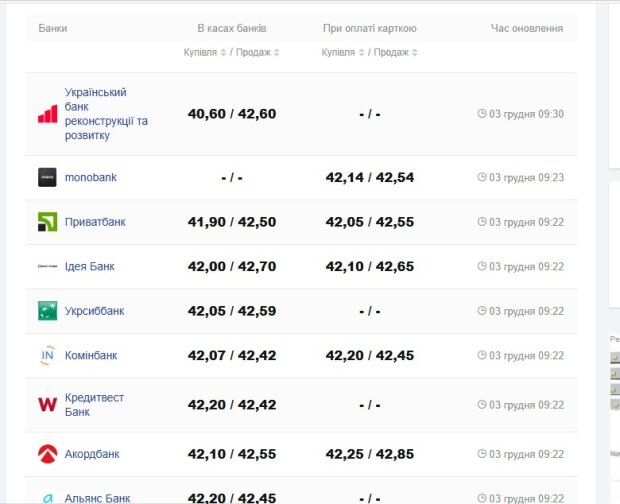Click the Час оновлення column header

(526, 28)
